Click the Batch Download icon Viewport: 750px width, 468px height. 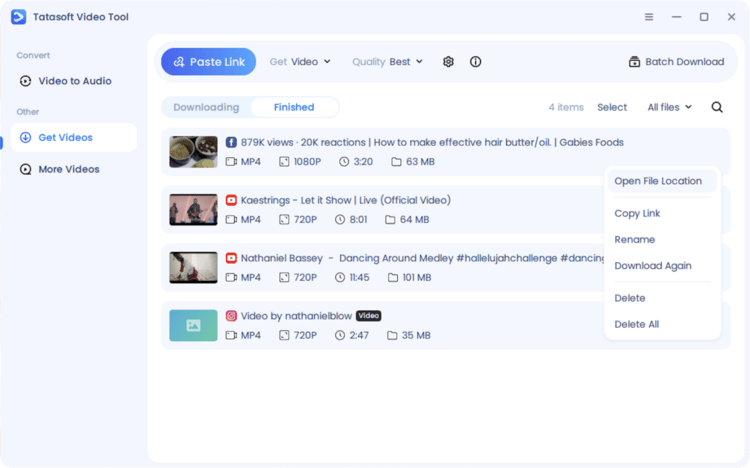click(634, 62)
